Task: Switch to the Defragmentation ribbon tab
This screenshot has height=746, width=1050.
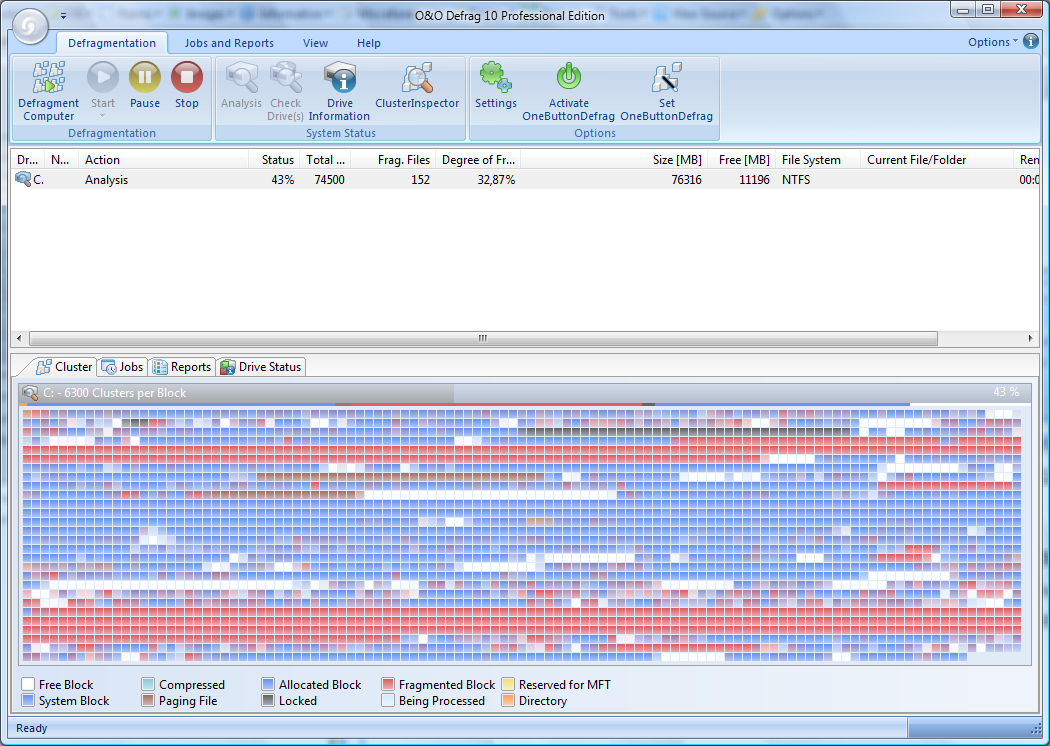Action: click(112, 43)
